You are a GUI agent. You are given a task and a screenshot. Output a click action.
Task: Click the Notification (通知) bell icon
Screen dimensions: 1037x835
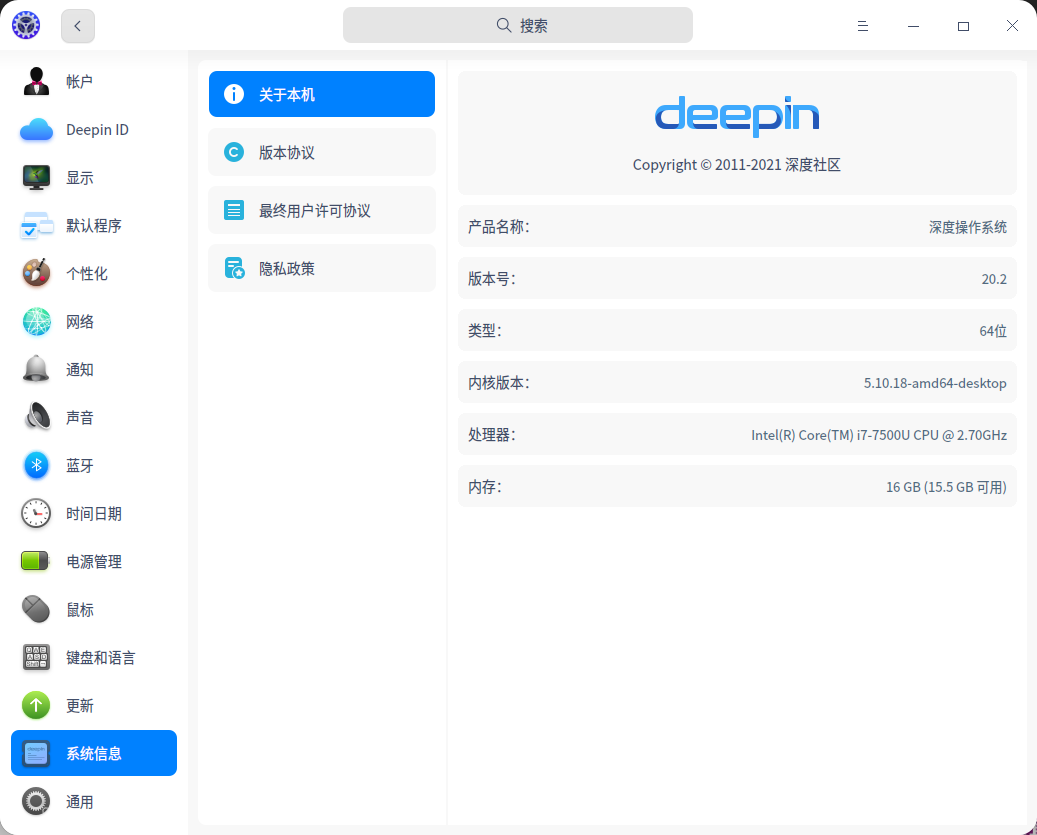(37, 369)
